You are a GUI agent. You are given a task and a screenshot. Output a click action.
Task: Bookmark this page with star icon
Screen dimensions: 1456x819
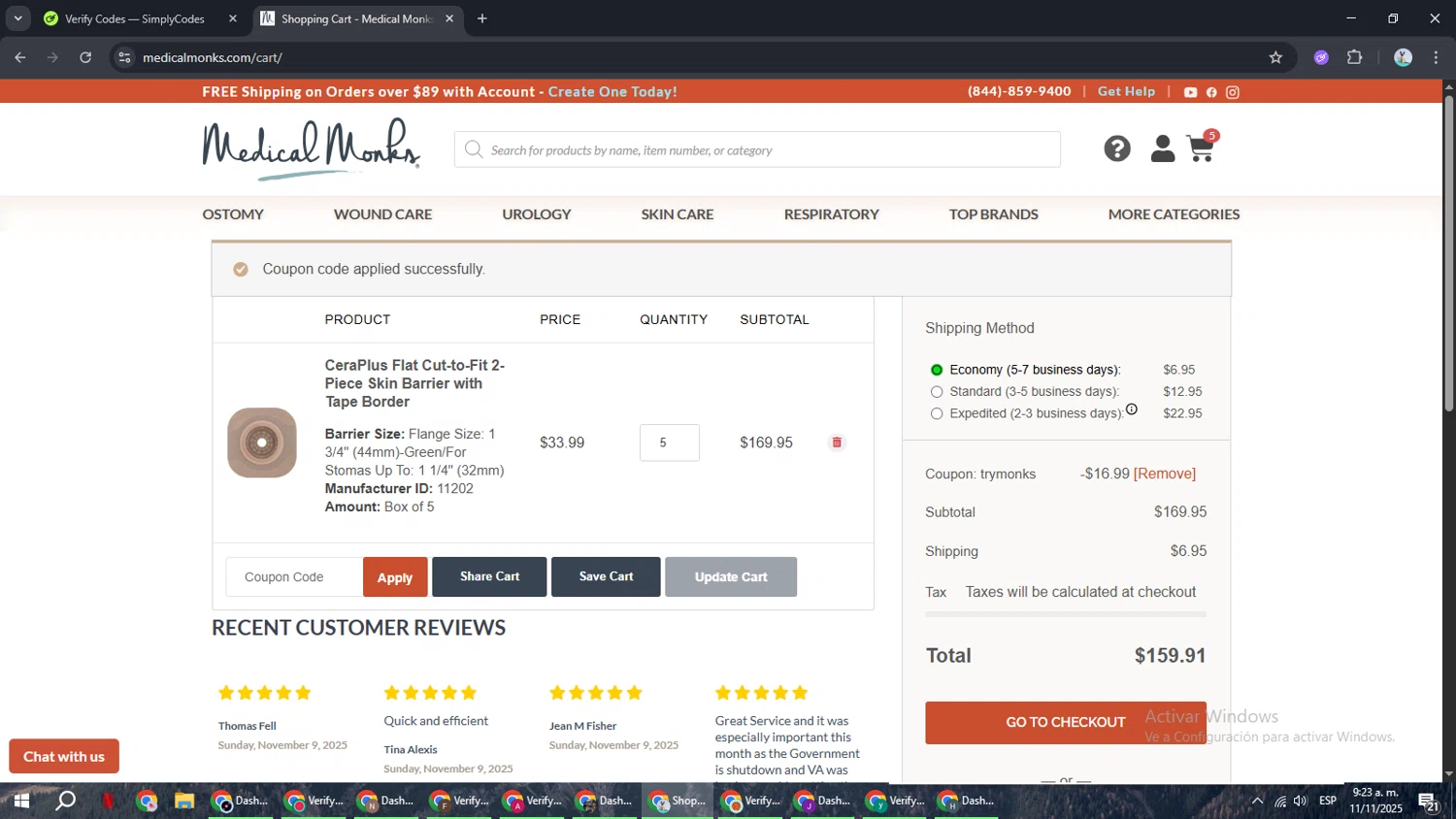pyautogui.click(x=1275, y=57)
